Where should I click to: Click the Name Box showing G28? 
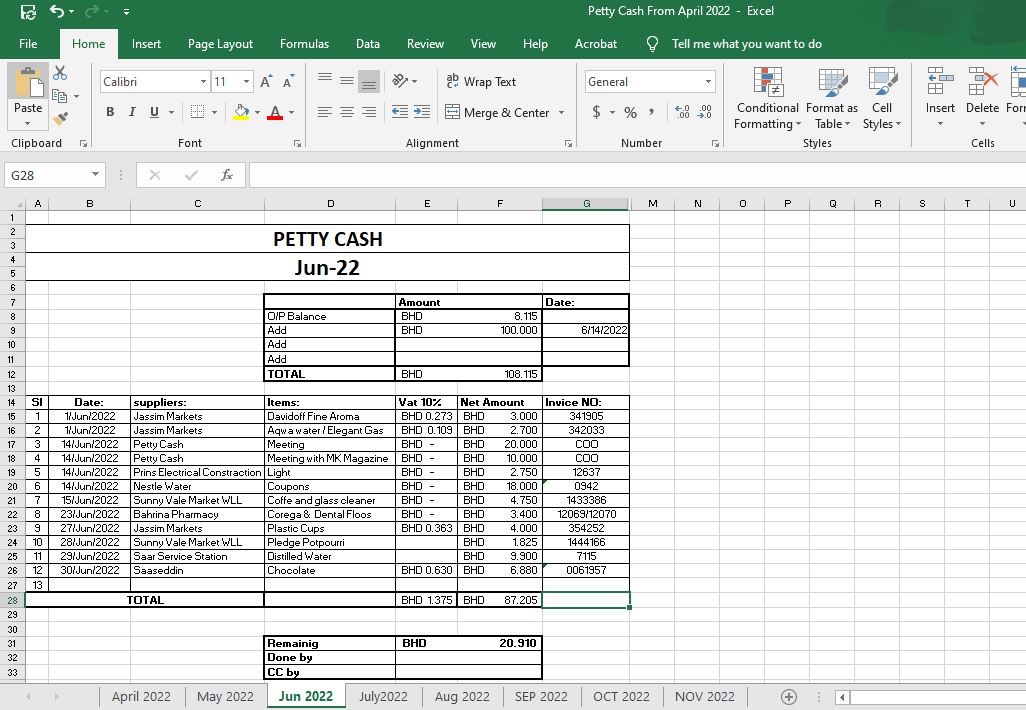pos(46,175)
